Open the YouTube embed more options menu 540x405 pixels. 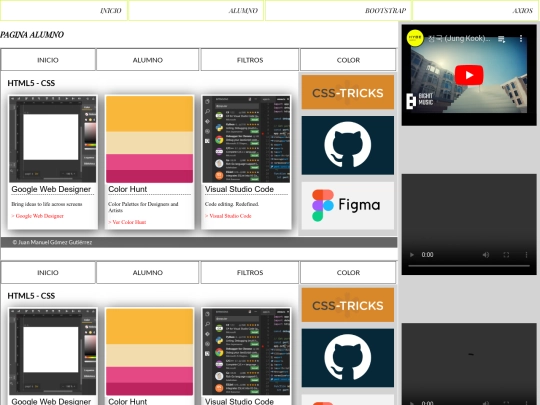click(521, 39)
